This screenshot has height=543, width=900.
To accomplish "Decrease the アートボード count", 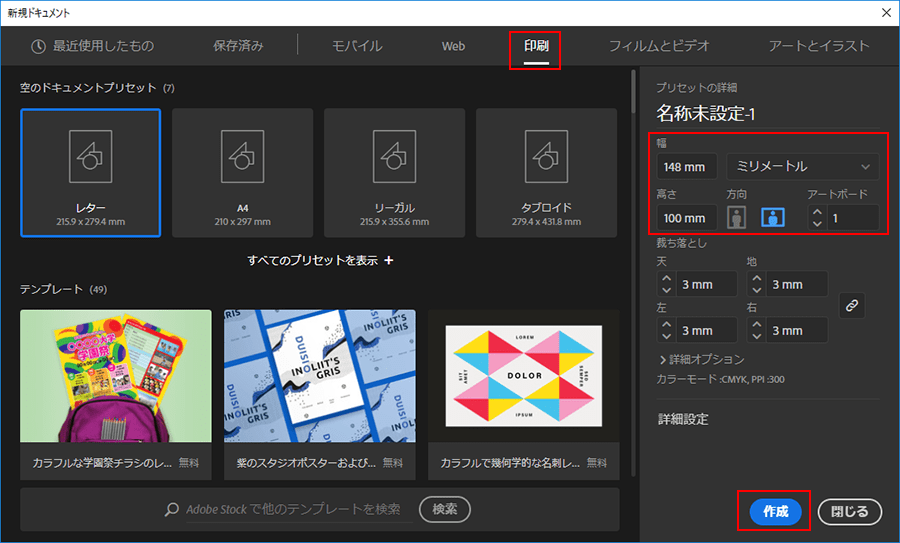I will tap(817, 224).
